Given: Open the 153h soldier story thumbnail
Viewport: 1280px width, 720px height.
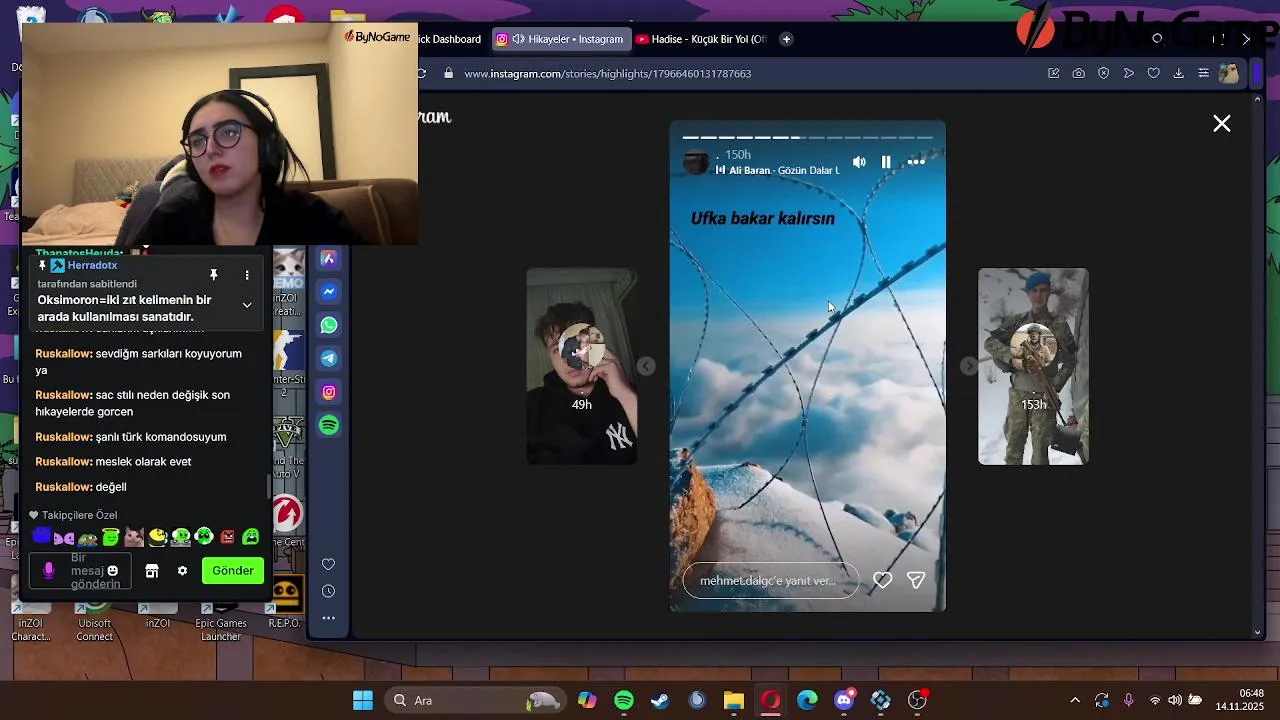Looking at the screenshot, I should click(1033, 366).
